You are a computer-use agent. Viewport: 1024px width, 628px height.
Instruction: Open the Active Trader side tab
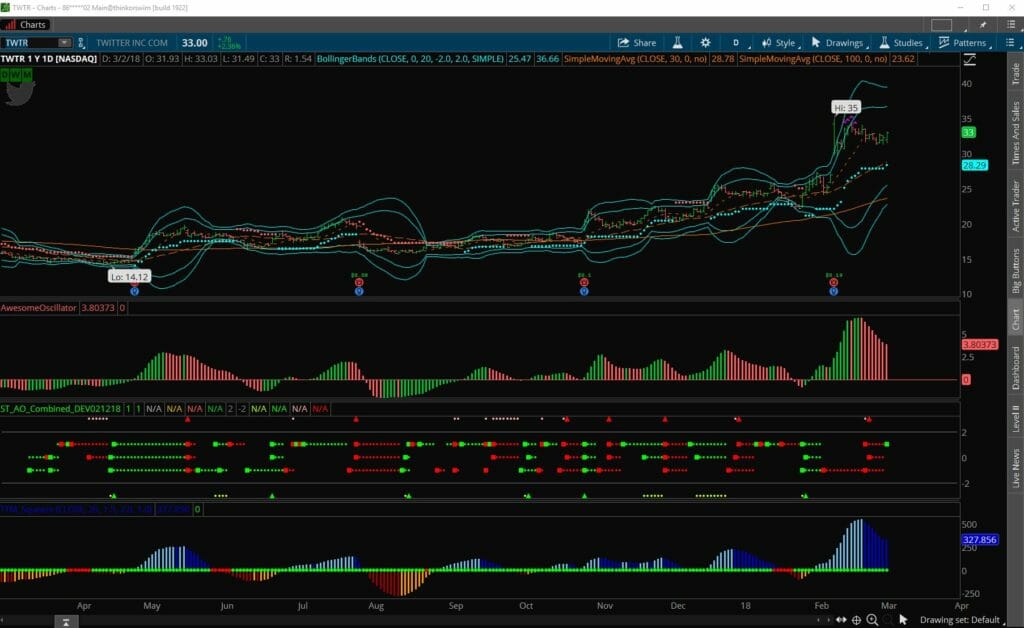pos(1016,206)
